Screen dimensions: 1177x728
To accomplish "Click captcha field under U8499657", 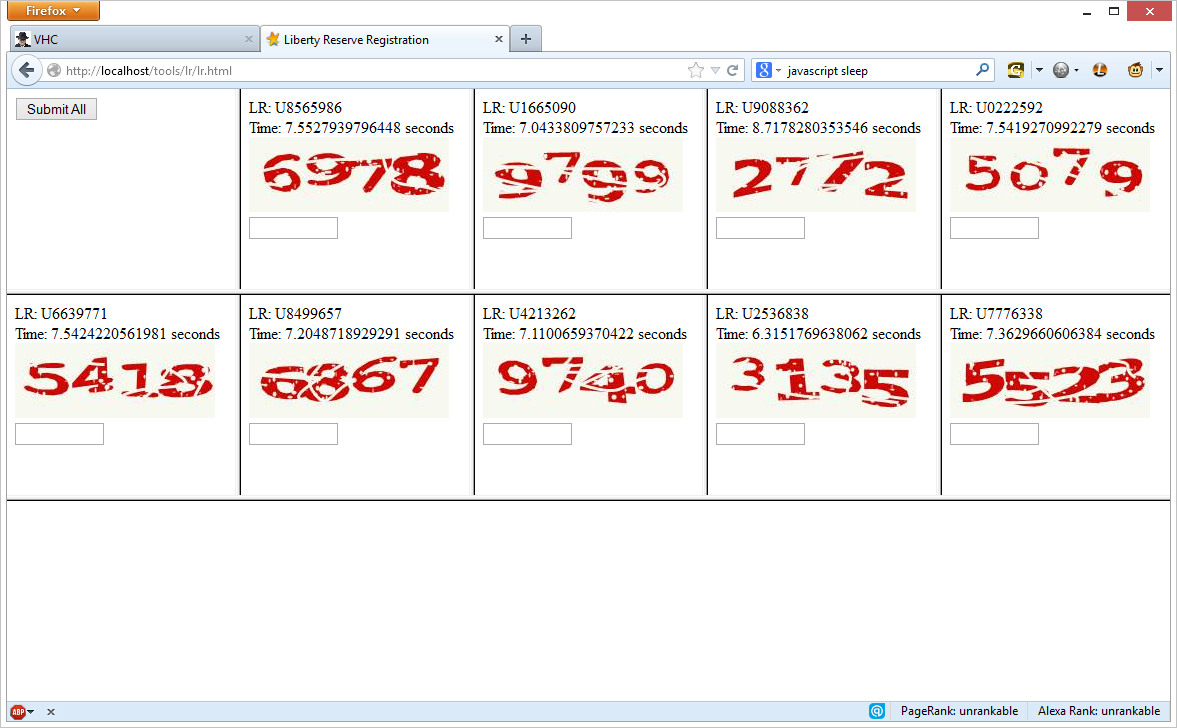I will (293, 434).
